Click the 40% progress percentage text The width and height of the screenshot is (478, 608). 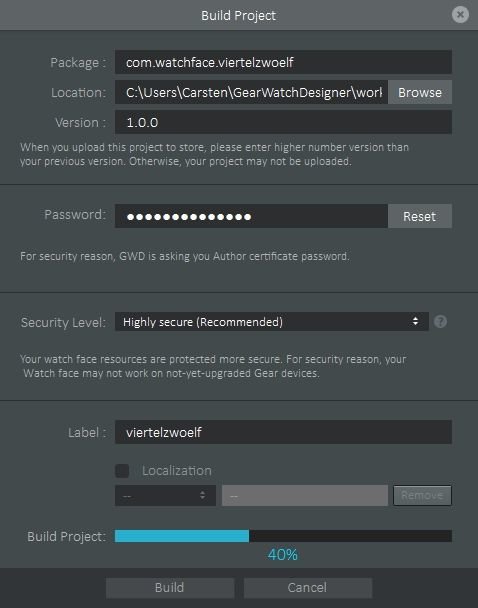point(283,554)
